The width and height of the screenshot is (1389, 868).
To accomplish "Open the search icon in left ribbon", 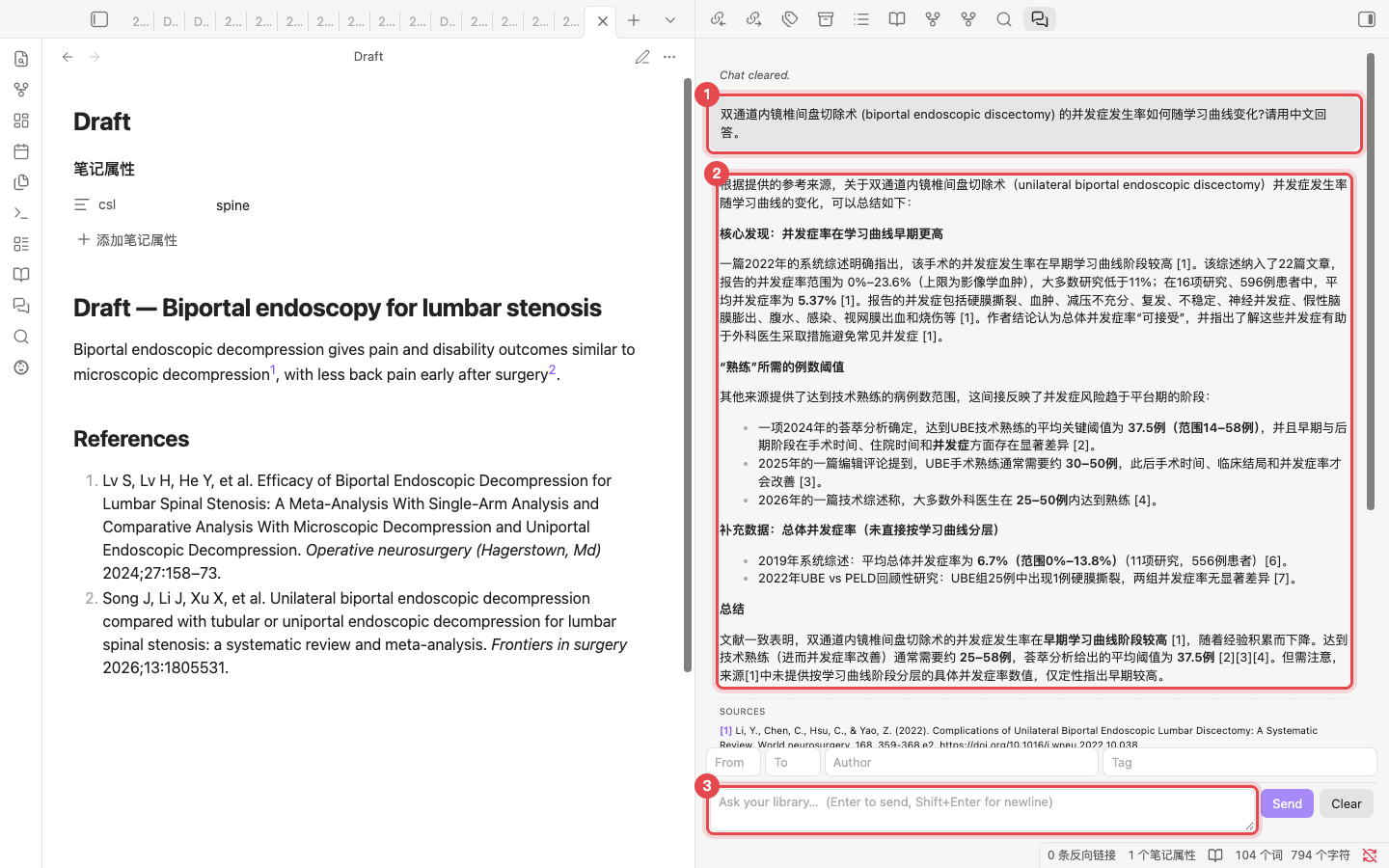I will tap(21, 337).
